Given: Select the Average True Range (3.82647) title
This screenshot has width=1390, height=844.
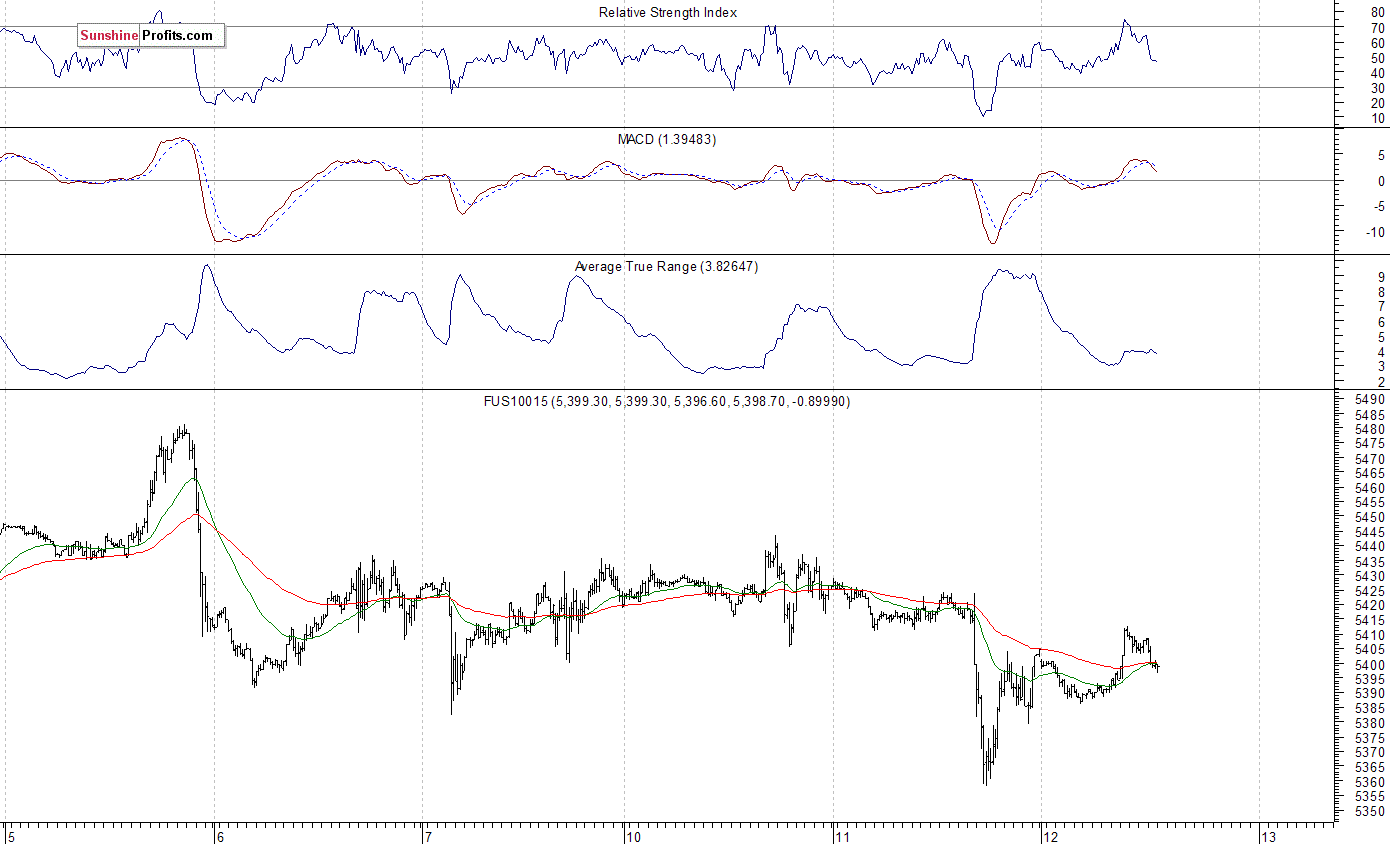Looking at the screenshot, I should (666, 266).
